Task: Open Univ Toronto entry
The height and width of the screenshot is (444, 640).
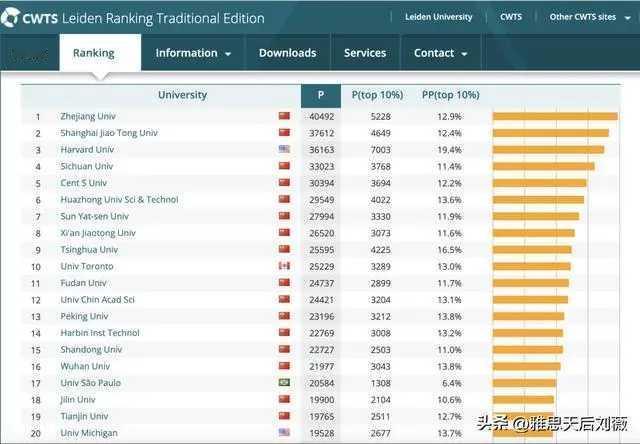Action: 87,266
